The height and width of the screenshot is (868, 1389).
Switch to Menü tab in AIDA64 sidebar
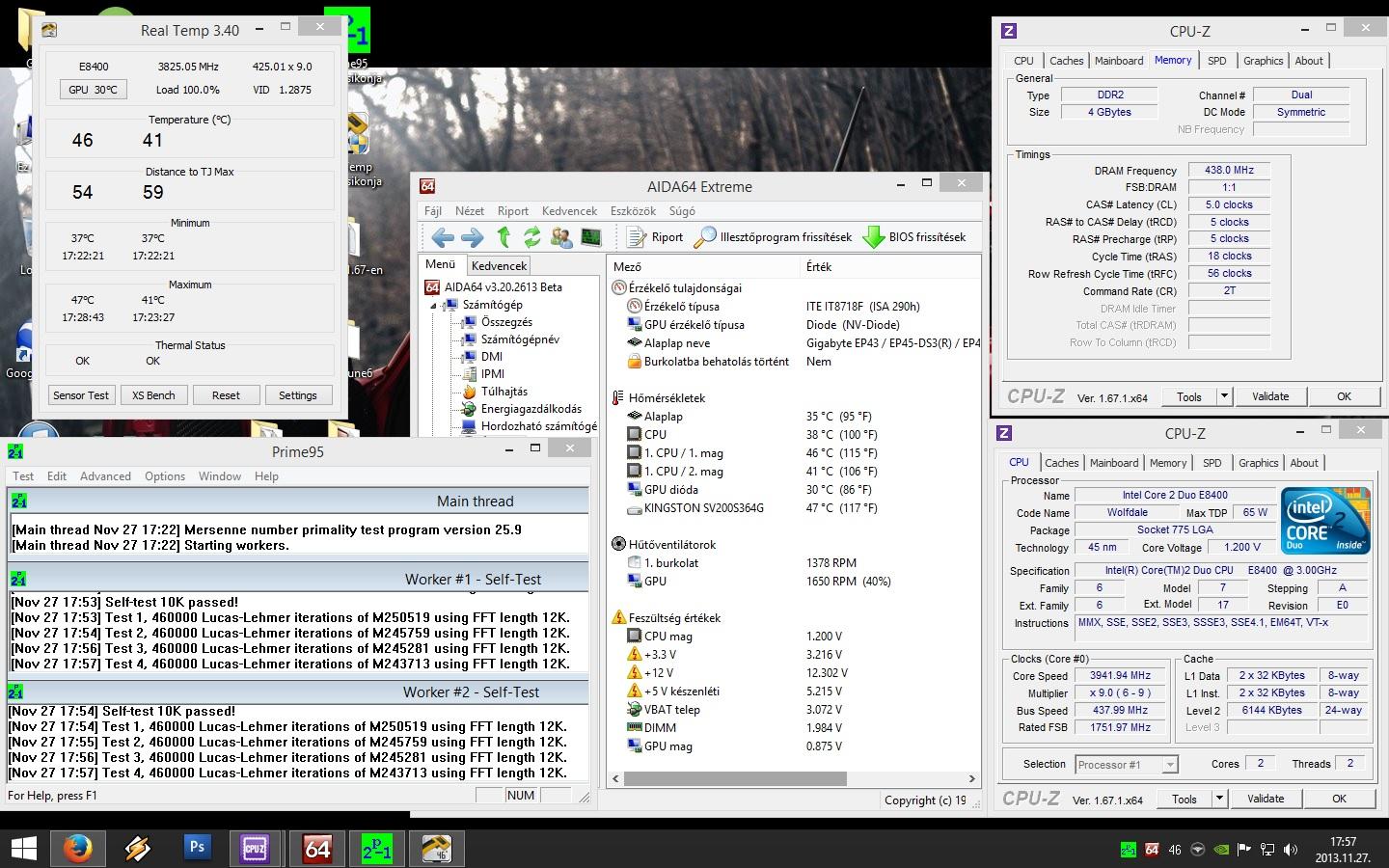441,264
